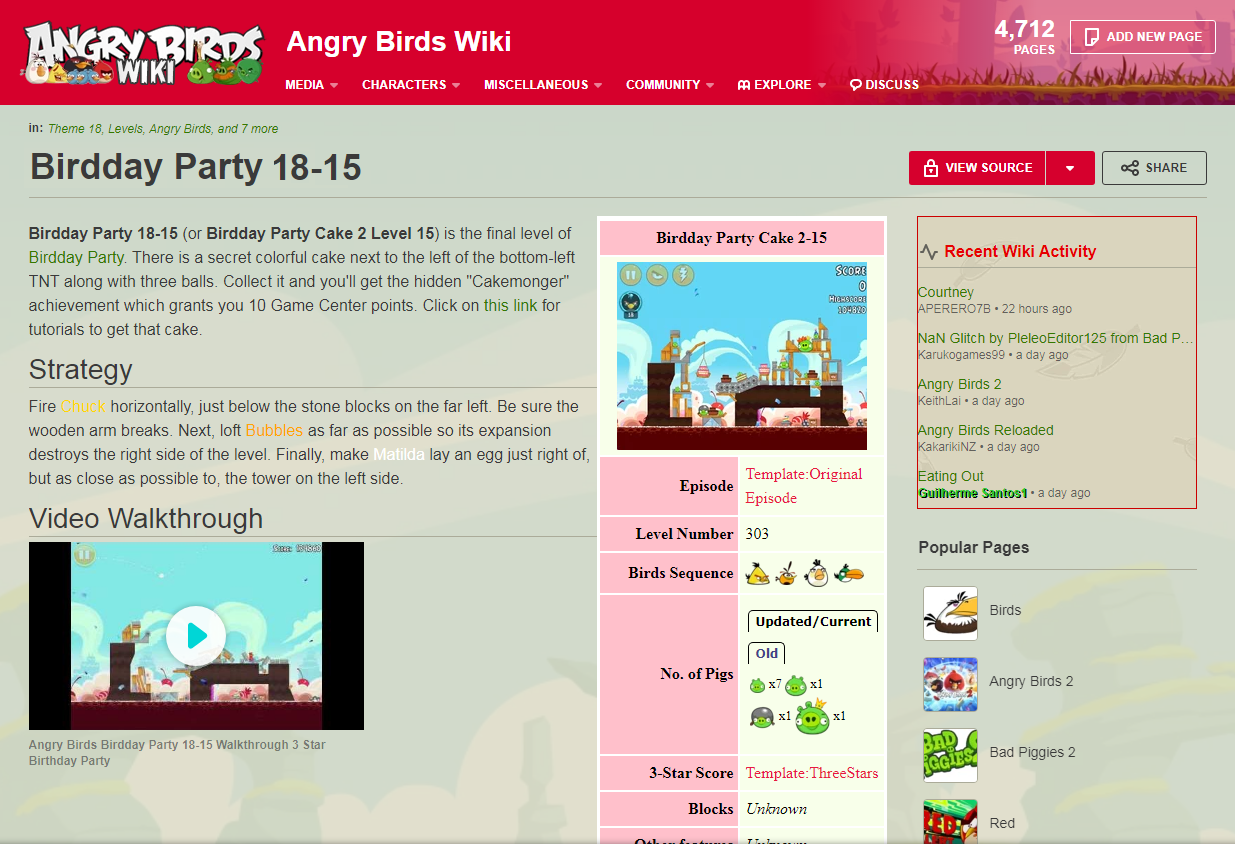Follow the Birdday Party link in the intro

pos(76,257)
